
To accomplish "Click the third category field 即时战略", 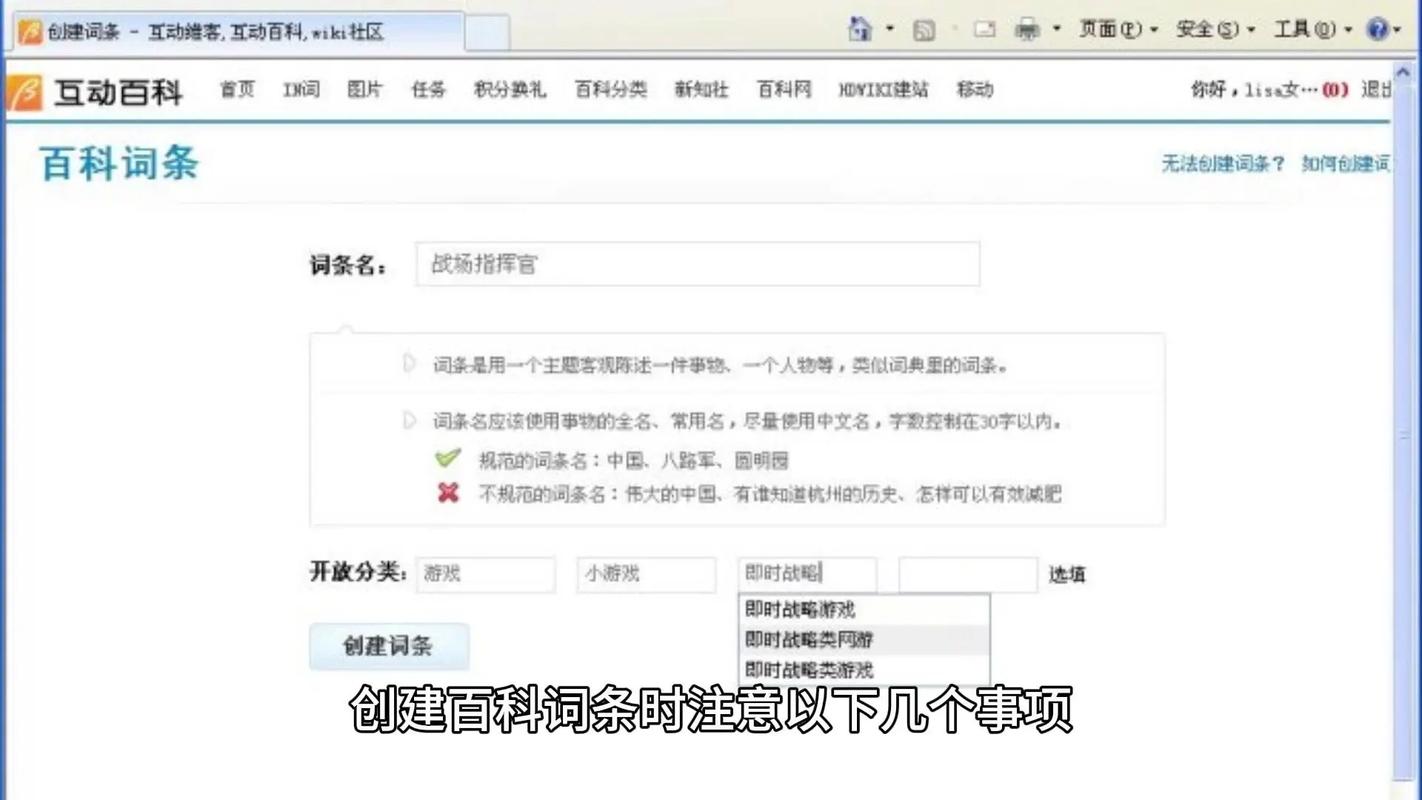I will [807, 574].
